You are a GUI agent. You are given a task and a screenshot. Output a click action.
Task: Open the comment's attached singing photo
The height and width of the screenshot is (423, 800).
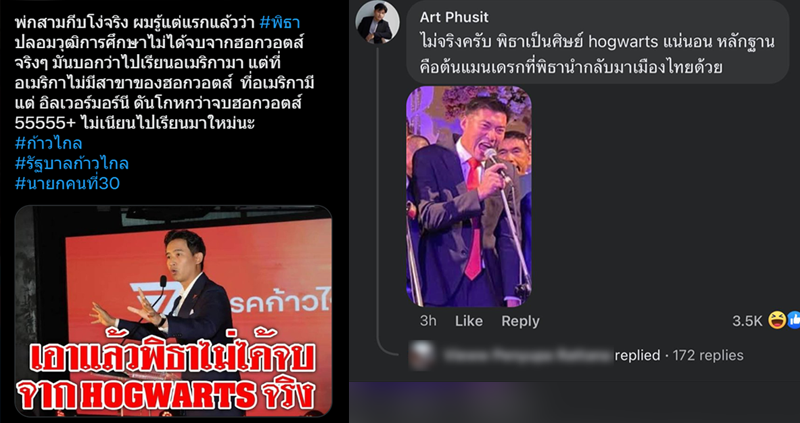[468, 196]
